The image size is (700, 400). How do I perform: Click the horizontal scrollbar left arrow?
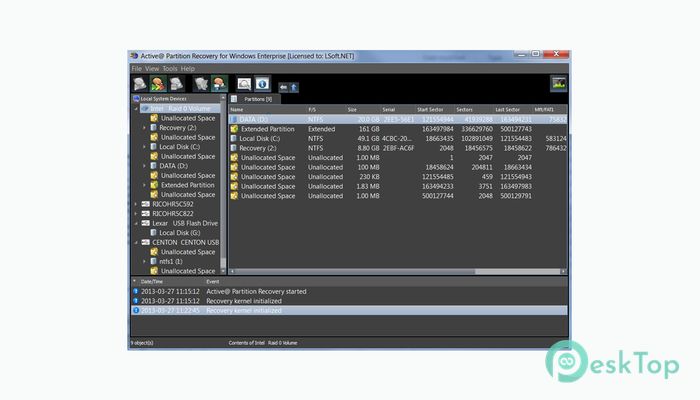click(232, 271)
